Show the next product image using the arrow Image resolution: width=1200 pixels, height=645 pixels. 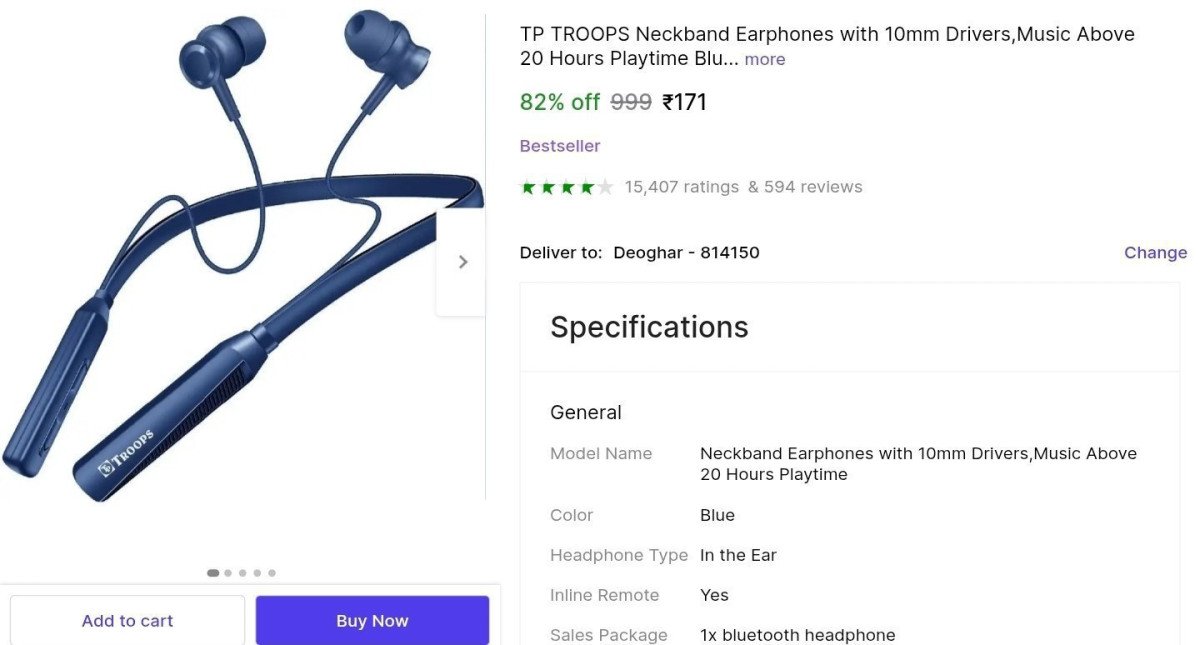click(x=462, y=262)
